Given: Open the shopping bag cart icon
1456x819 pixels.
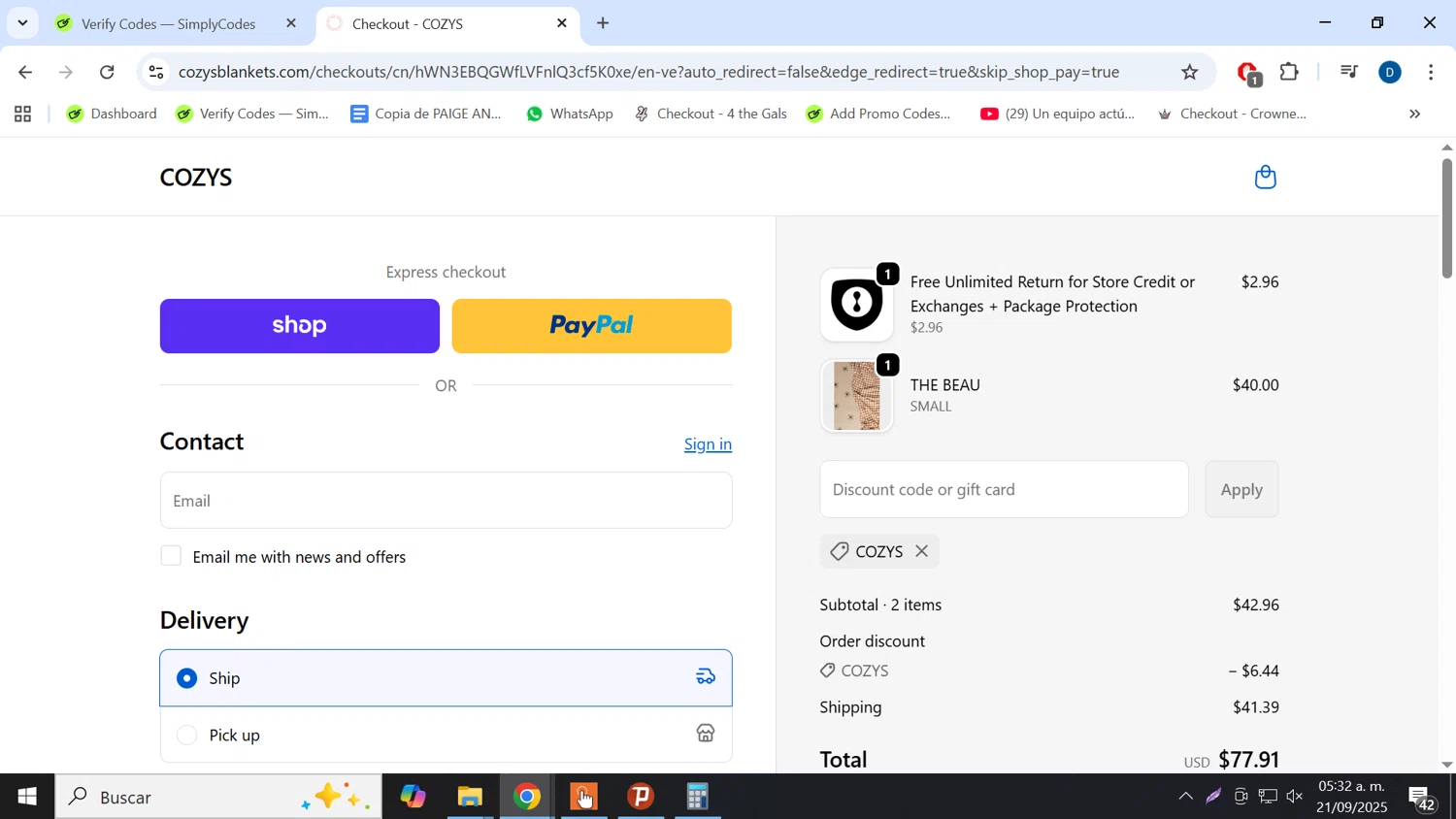Looking at the screenshot, I should [x=1265, y=177].
